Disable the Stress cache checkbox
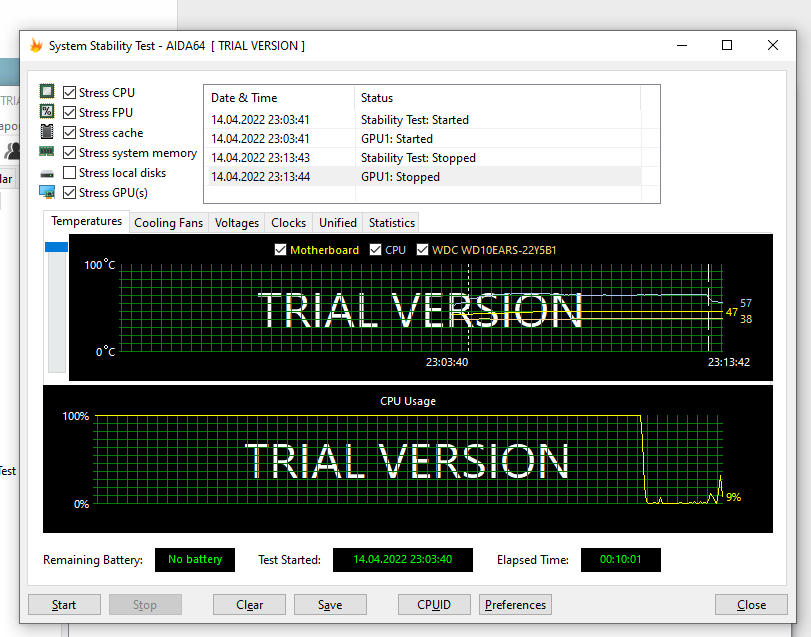The image size is (811, 637). point(69,132)
